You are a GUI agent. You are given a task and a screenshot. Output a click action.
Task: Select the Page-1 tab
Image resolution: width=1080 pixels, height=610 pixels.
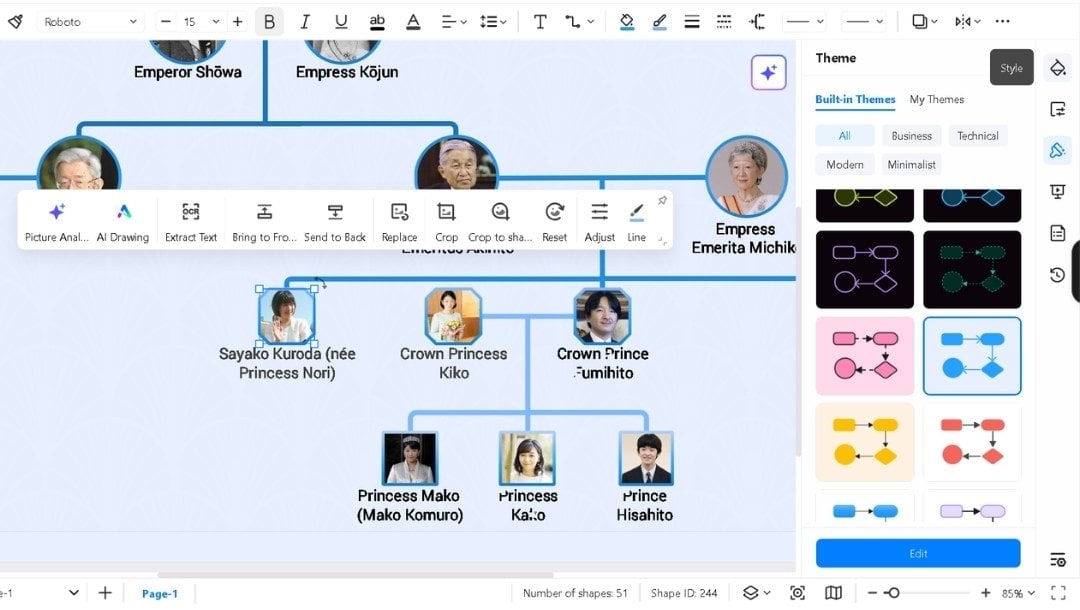click(x=159, y=592)
